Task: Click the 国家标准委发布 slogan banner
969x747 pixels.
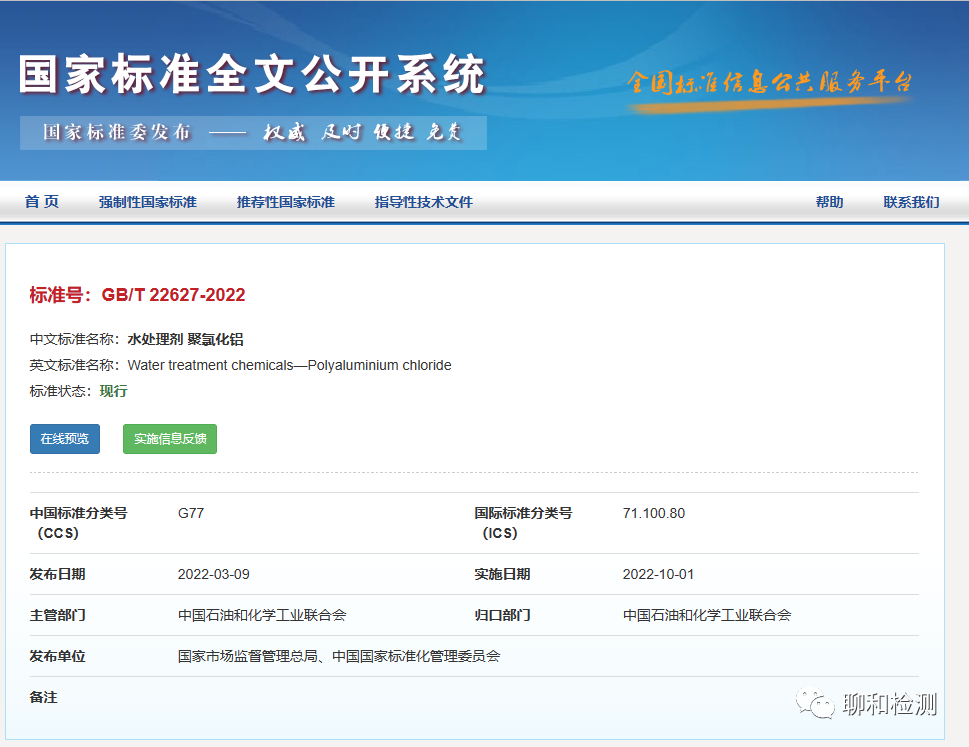Action: (253, 133)
